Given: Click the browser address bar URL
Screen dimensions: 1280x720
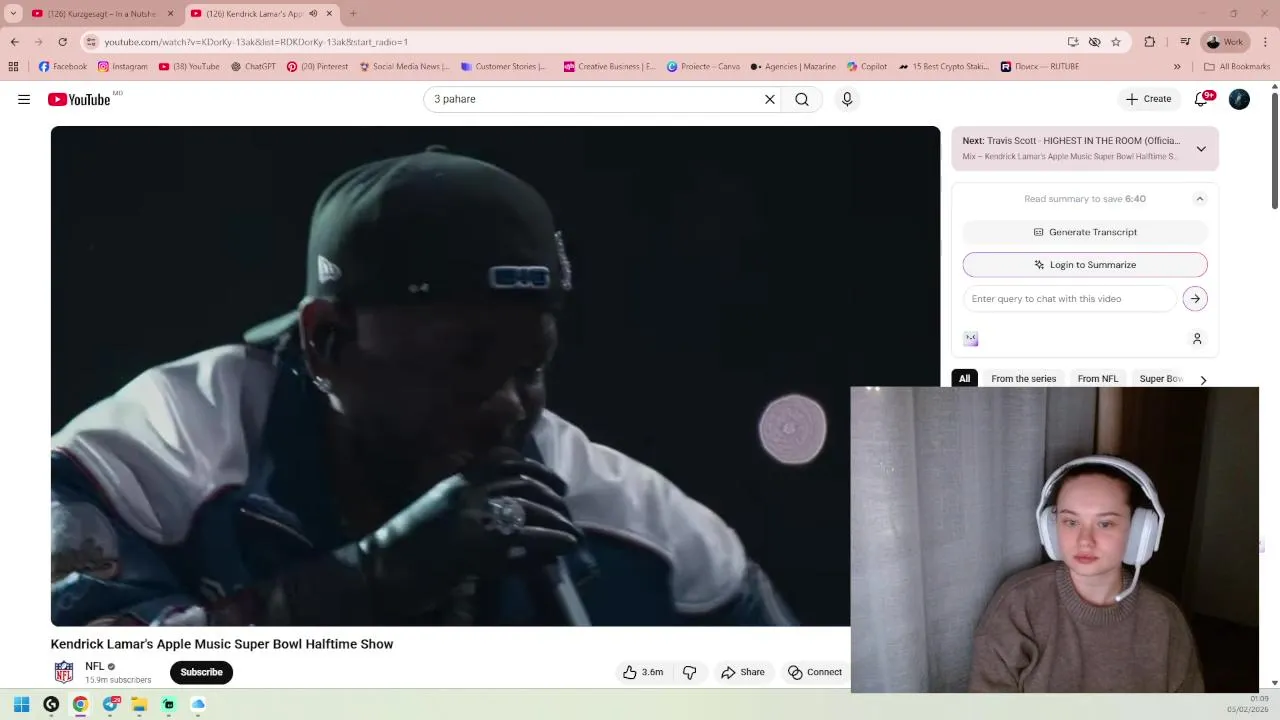Looking at the screenshot, I should [x=256, y=42].
